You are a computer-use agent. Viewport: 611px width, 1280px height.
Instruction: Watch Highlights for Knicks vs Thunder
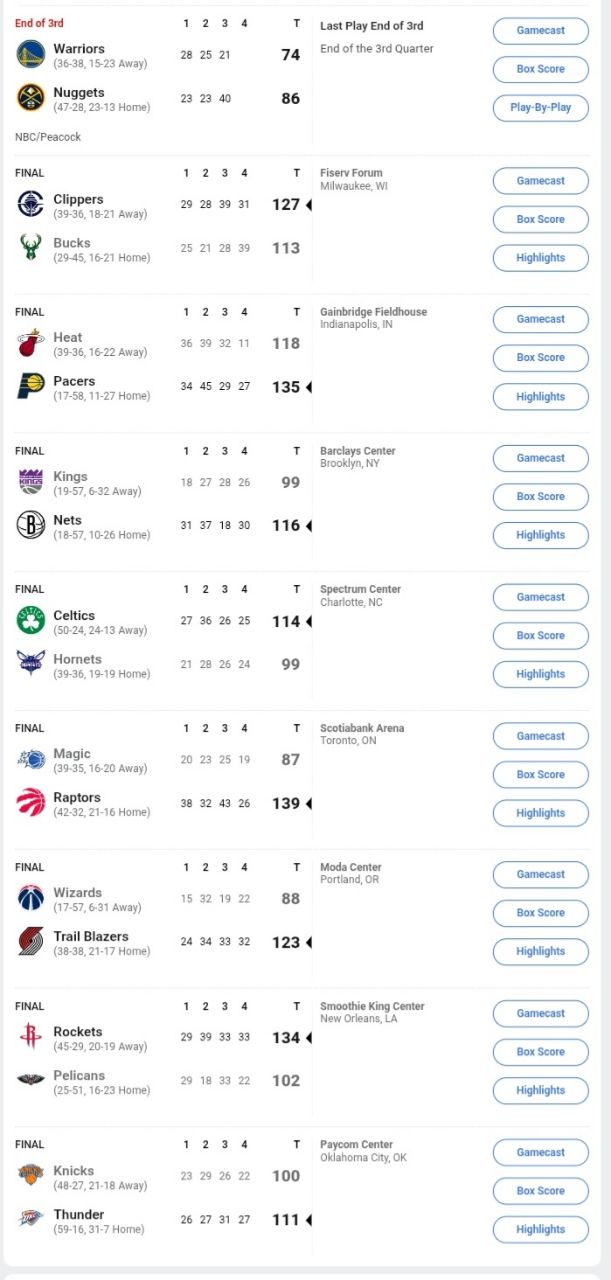[x=540, y=1229]
